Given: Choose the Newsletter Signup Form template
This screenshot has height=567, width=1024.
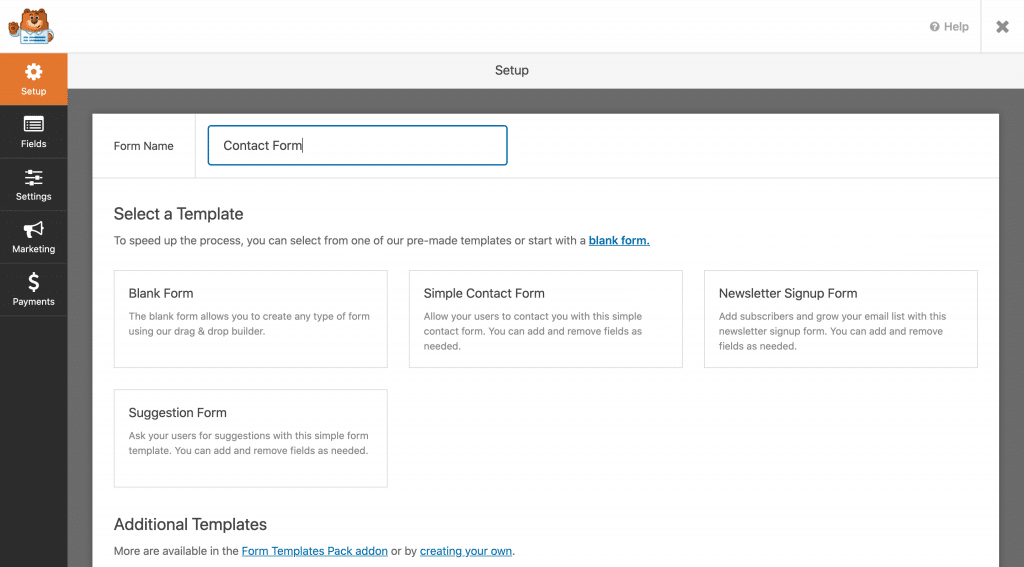Looking at the screenshot, I should click(x=841, y=319).
